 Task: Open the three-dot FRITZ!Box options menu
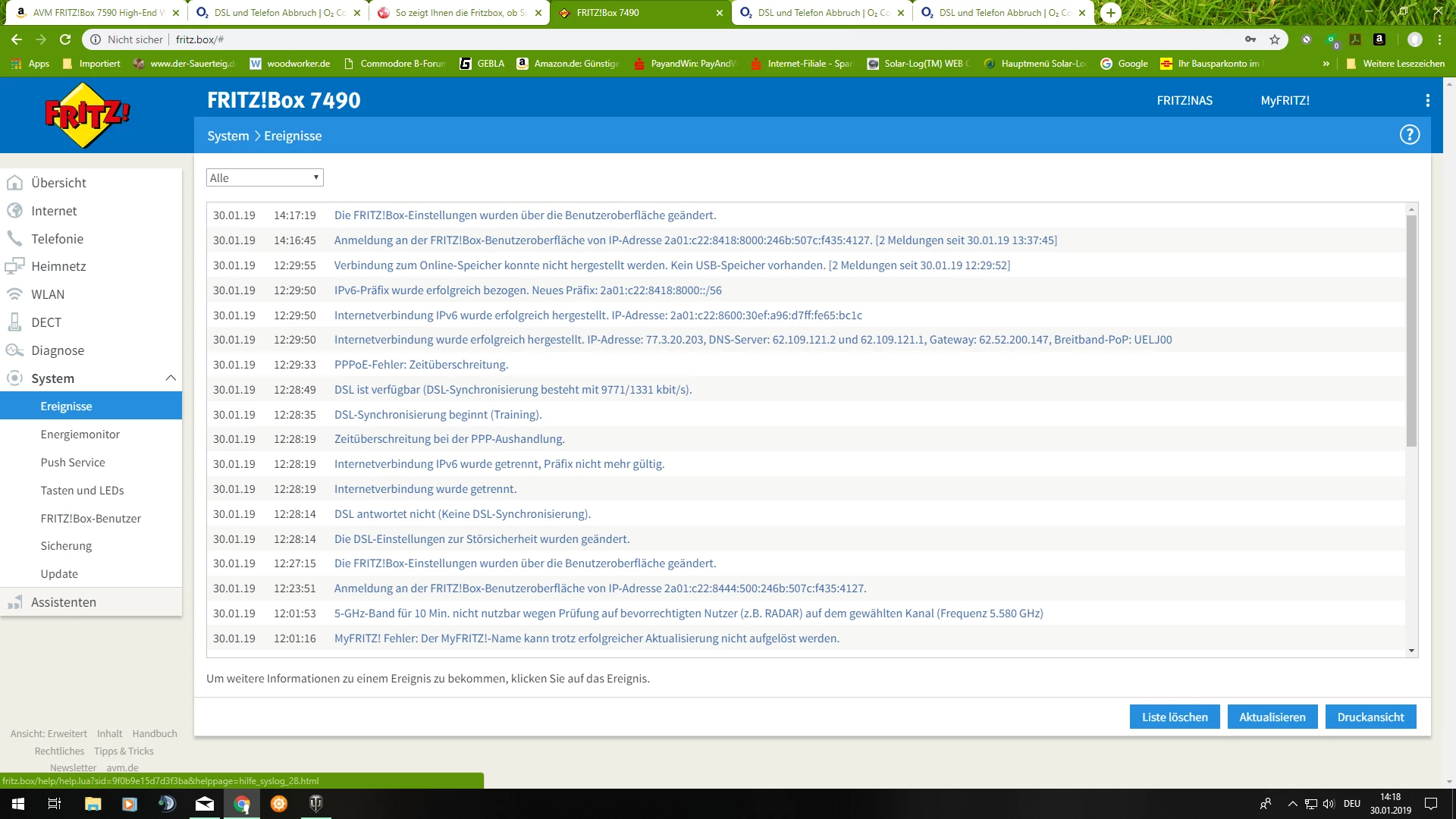tap(1427, 100)
